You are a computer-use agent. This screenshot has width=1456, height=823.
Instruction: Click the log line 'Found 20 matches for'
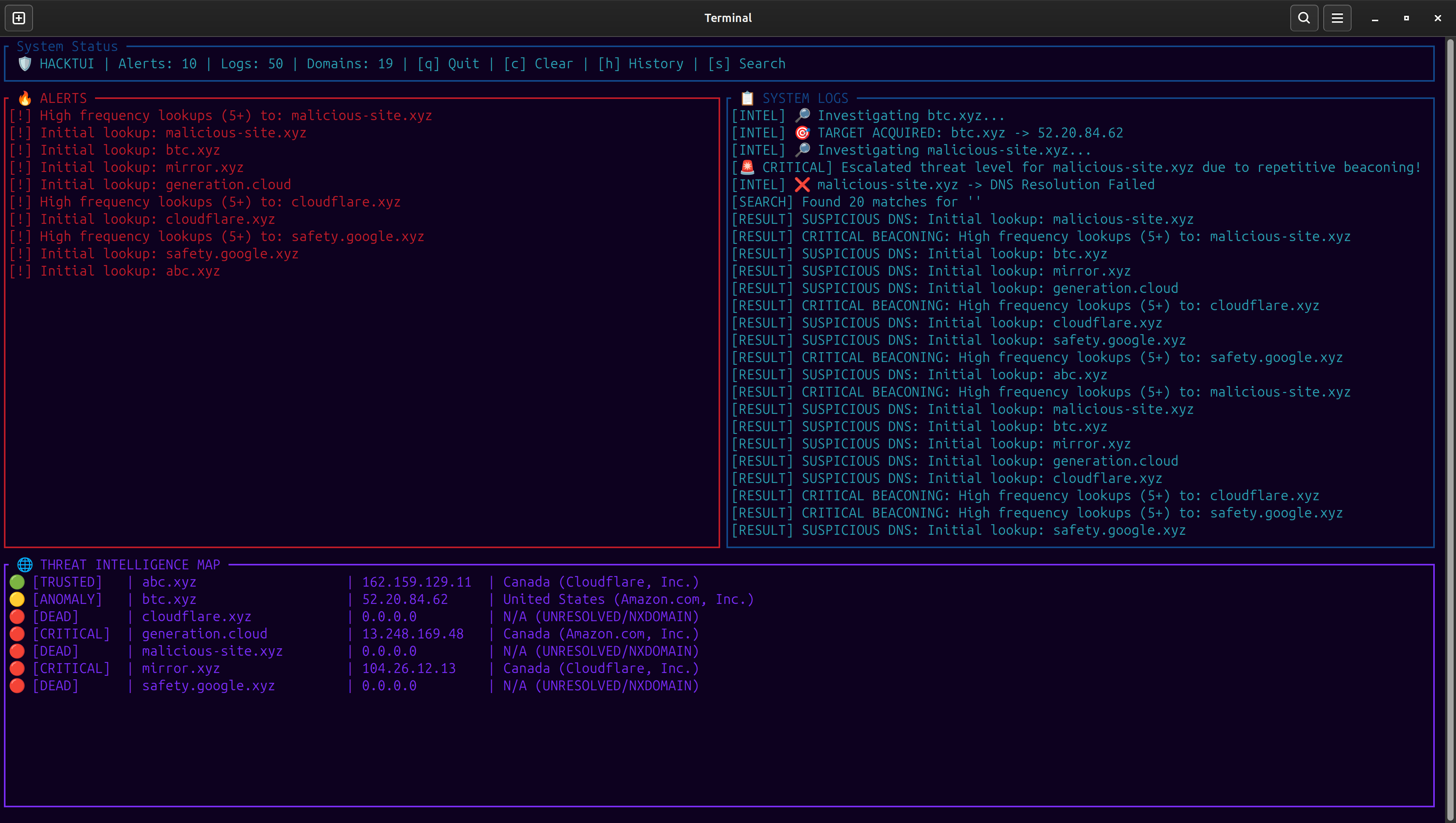click(856, 202)
